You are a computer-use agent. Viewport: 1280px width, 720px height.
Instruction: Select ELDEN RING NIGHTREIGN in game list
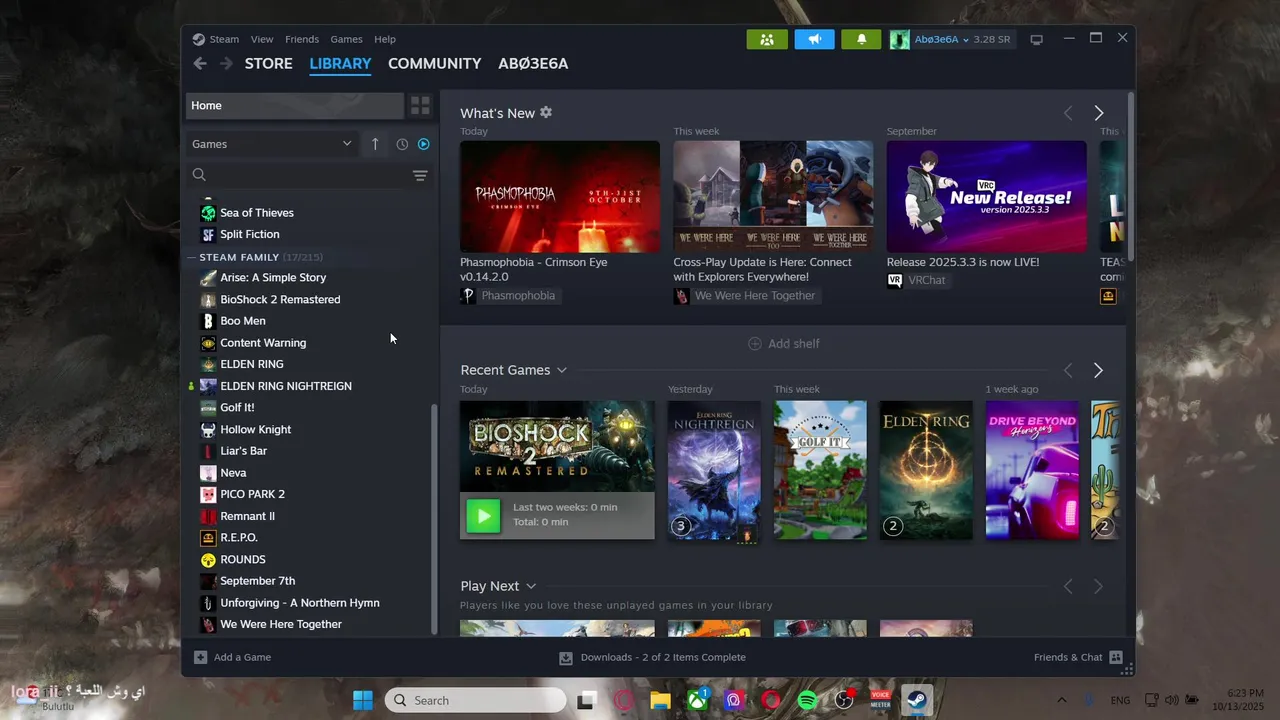click(286, 386)
